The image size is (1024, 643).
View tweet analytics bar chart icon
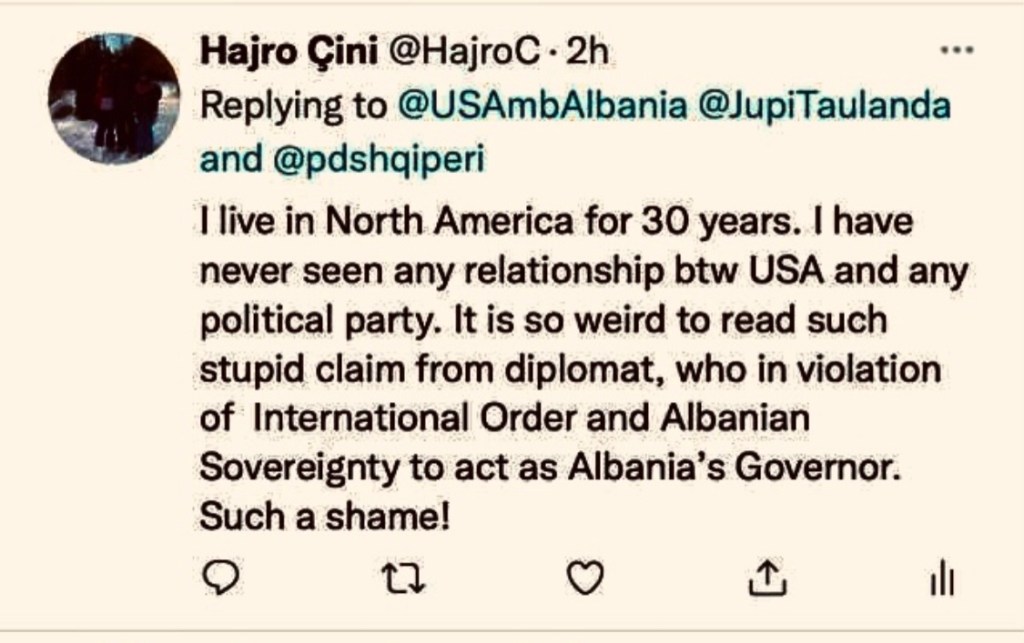click(x=942, y=579)
